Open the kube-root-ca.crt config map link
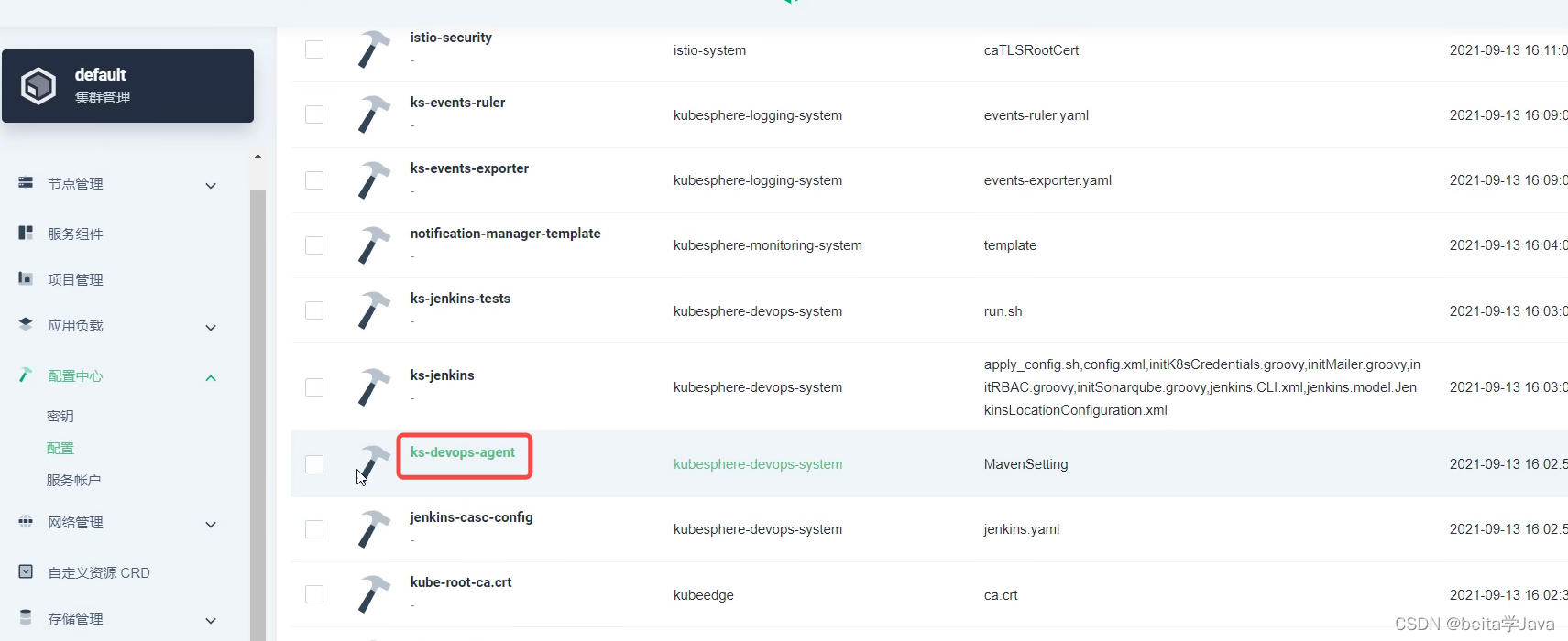Image resolution: width=1568 pixels, height=641 pixels. pos(461,582)
